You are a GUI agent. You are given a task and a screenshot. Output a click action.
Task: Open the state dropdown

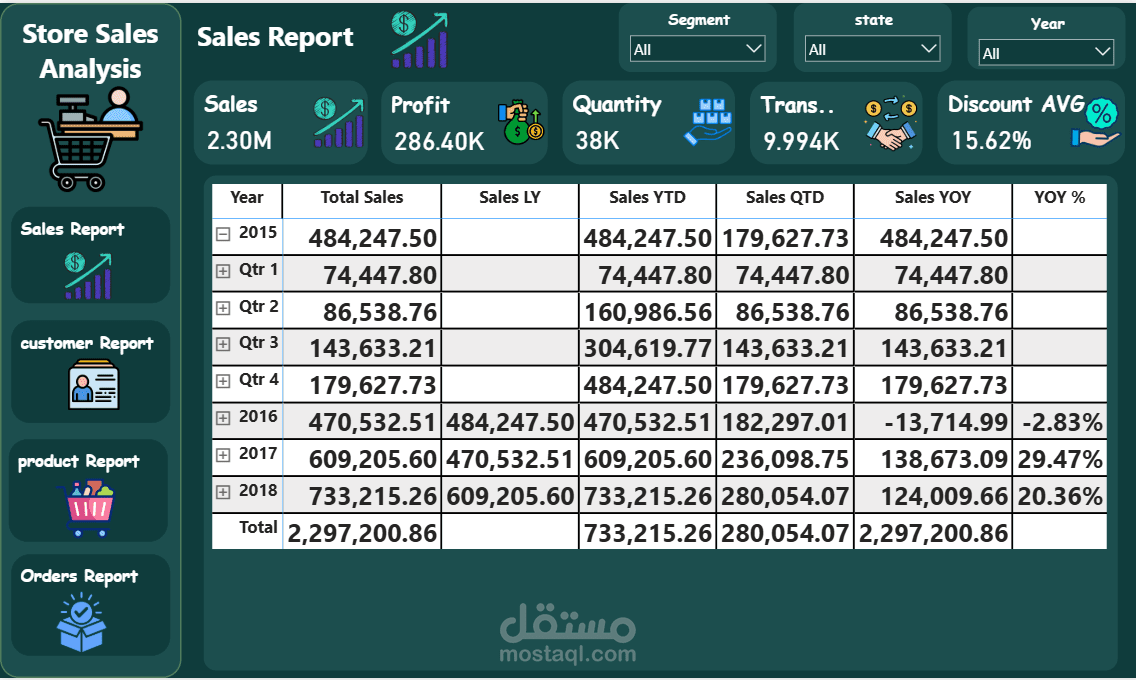872,49
